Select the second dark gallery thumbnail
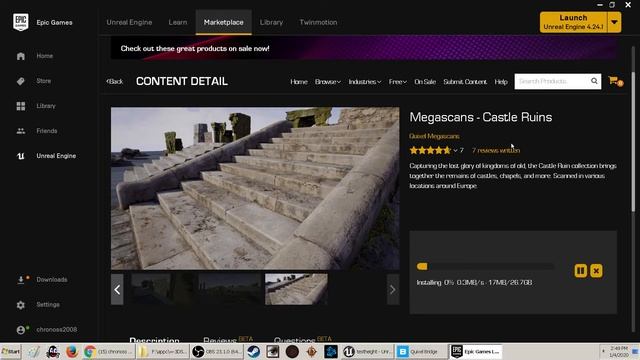640x360 pixels. [229, 289]
